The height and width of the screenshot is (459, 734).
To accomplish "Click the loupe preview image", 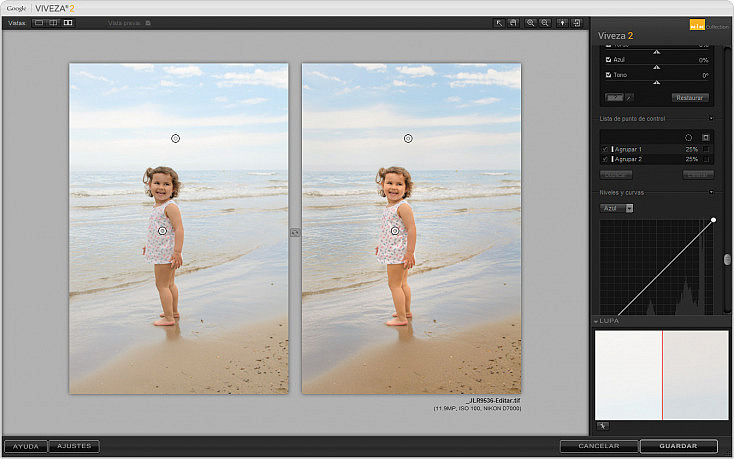I will [x=661, y=375].
